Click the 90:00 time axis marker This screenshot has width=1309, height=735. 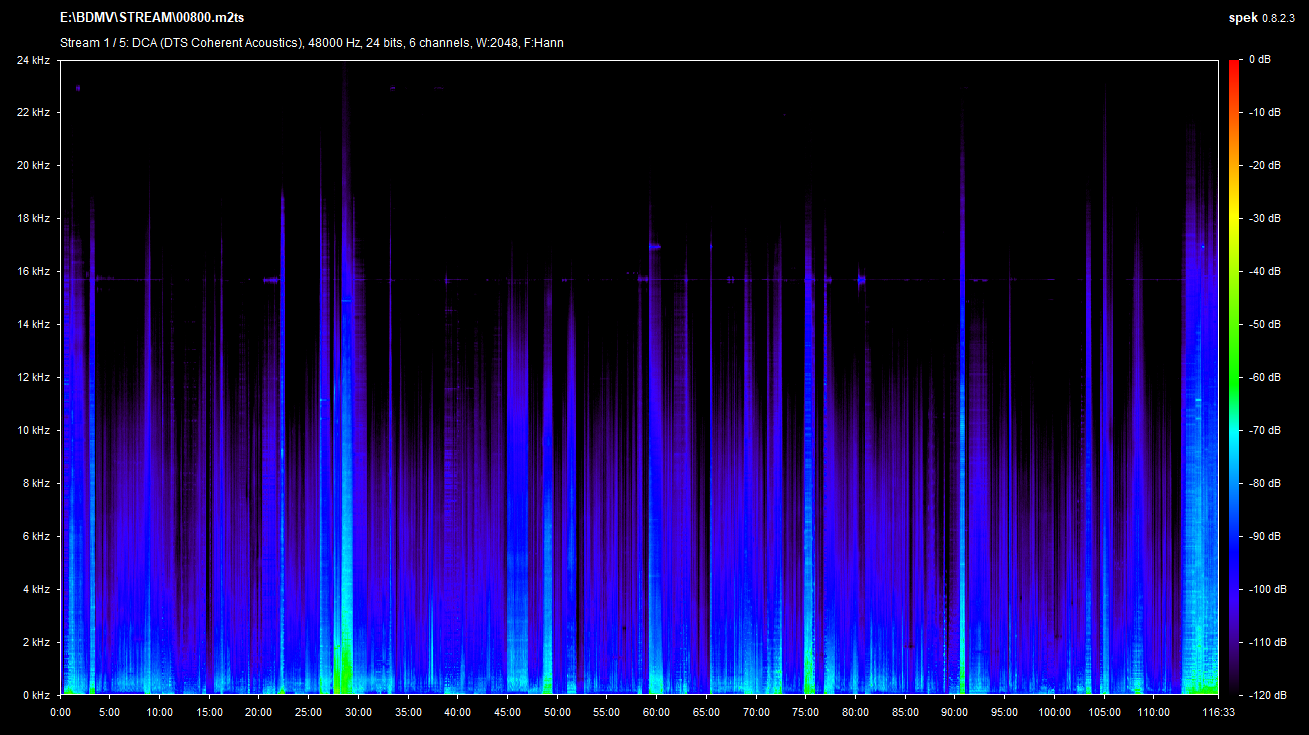point(954,712)
